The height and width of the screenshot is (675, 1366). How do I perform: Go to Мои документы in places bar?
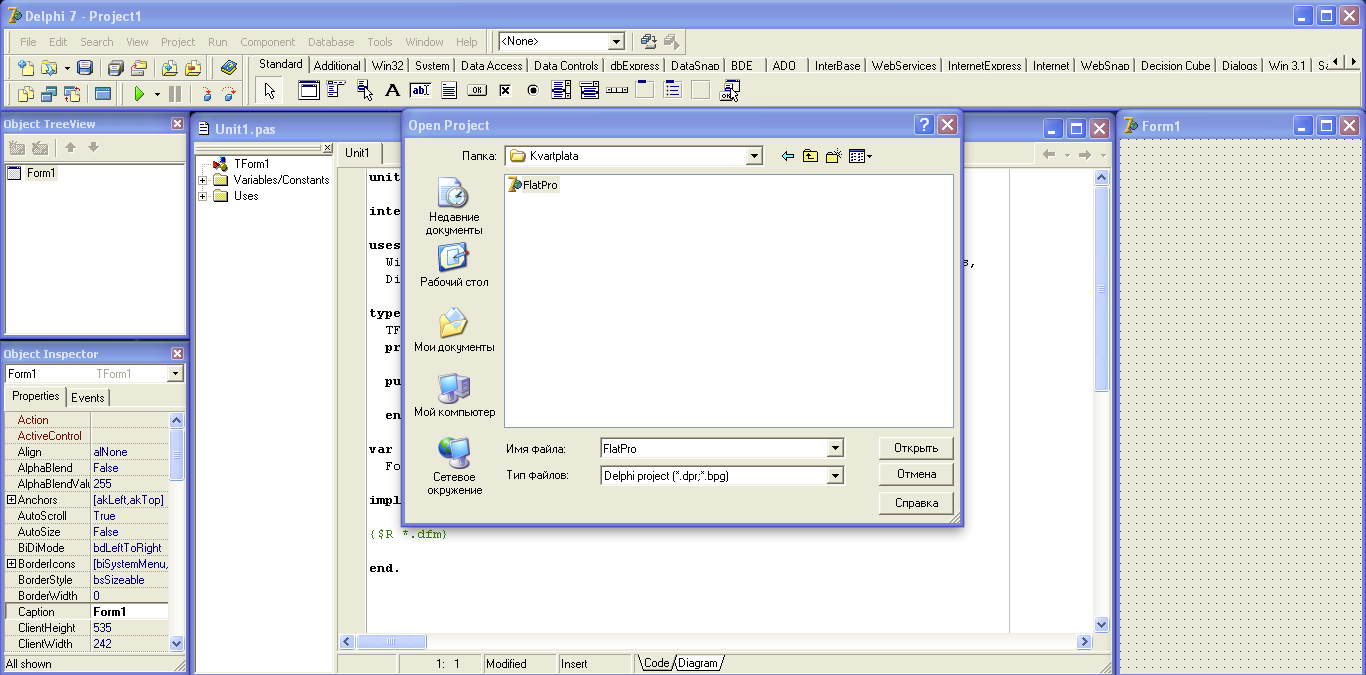tap(454, 330)
